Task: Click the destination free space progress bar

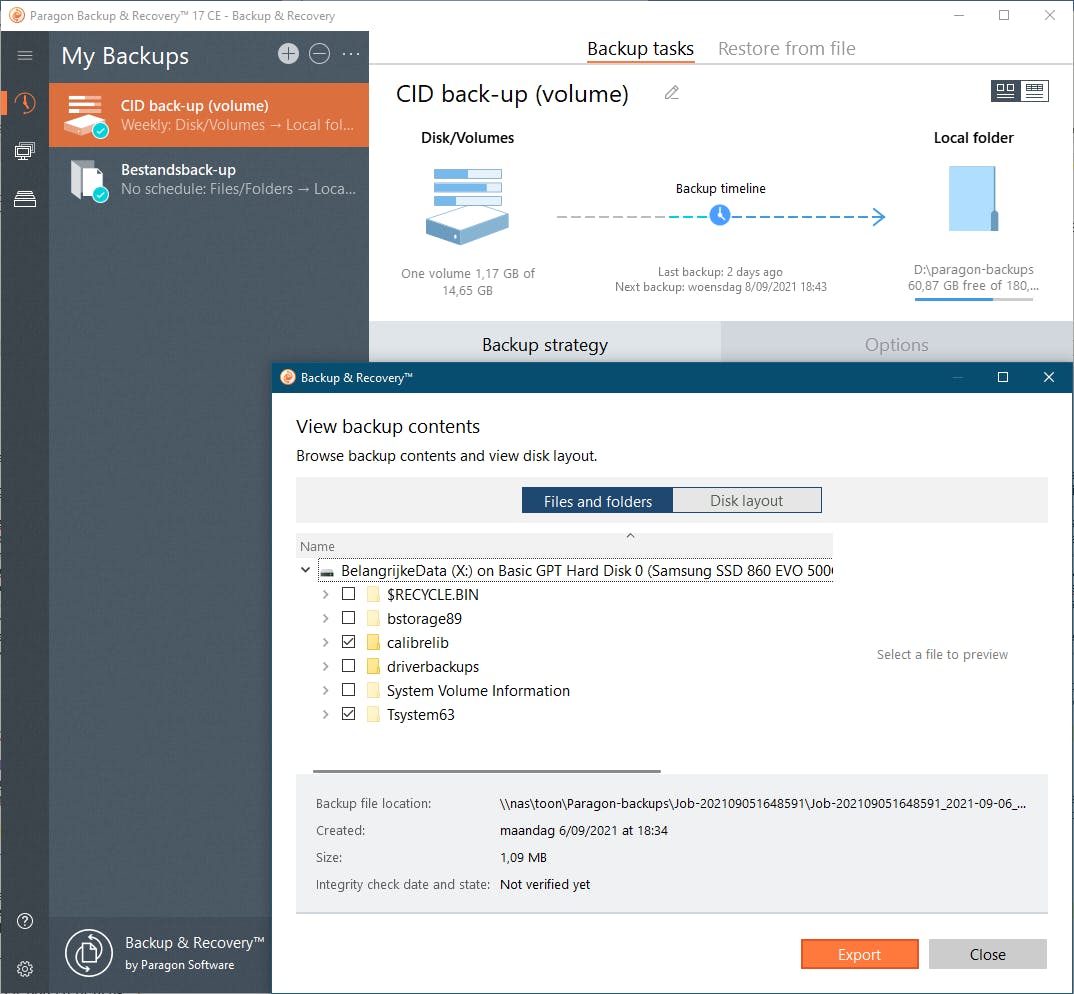Action: [973, 299]
